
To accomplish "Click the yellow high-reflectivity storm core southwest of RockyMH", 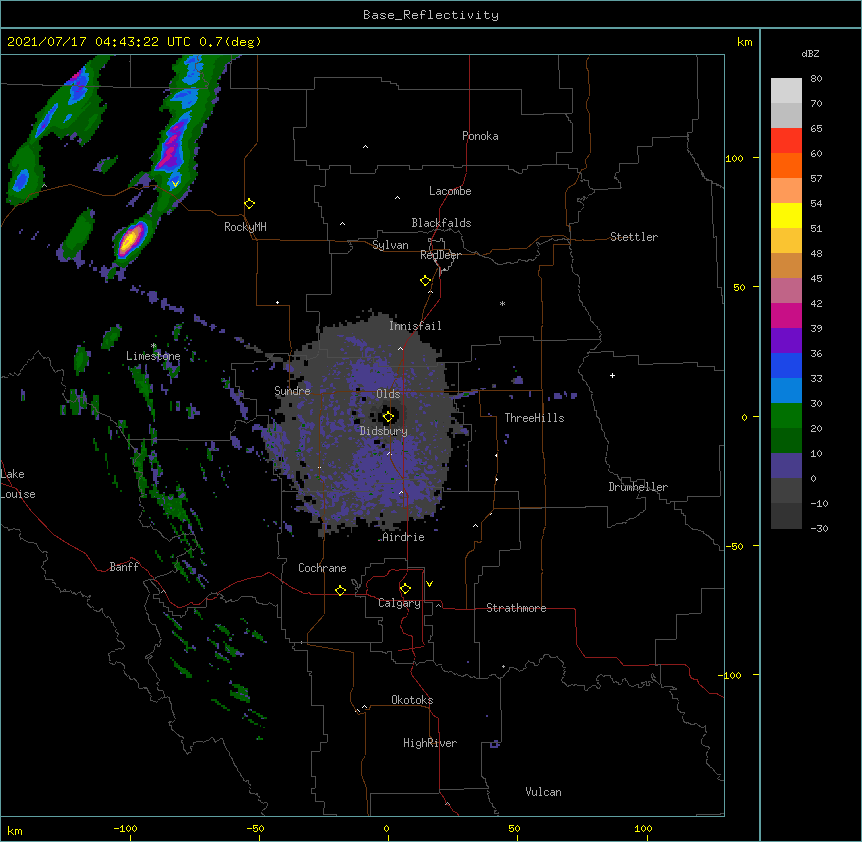I will tap(130, 239).
